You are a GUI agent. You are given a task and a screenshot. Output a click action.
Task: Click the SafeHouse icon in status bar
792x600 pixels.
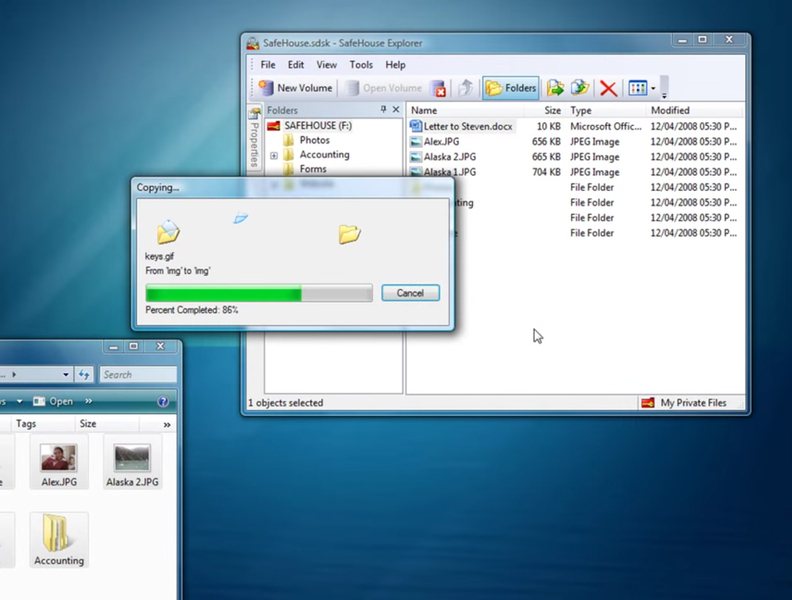coord(648,403)
